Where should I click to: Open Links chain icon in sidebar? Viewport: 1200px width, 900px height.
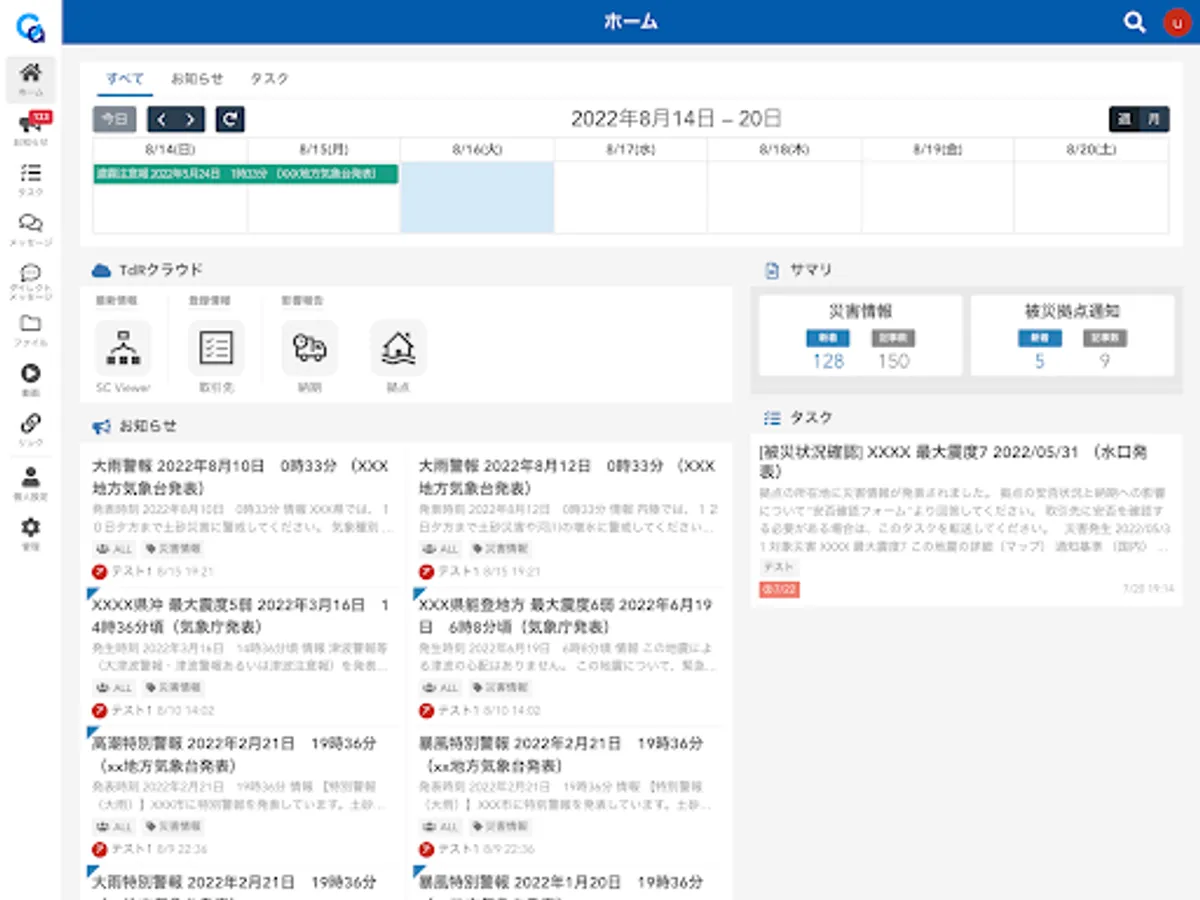pos(31,428)
